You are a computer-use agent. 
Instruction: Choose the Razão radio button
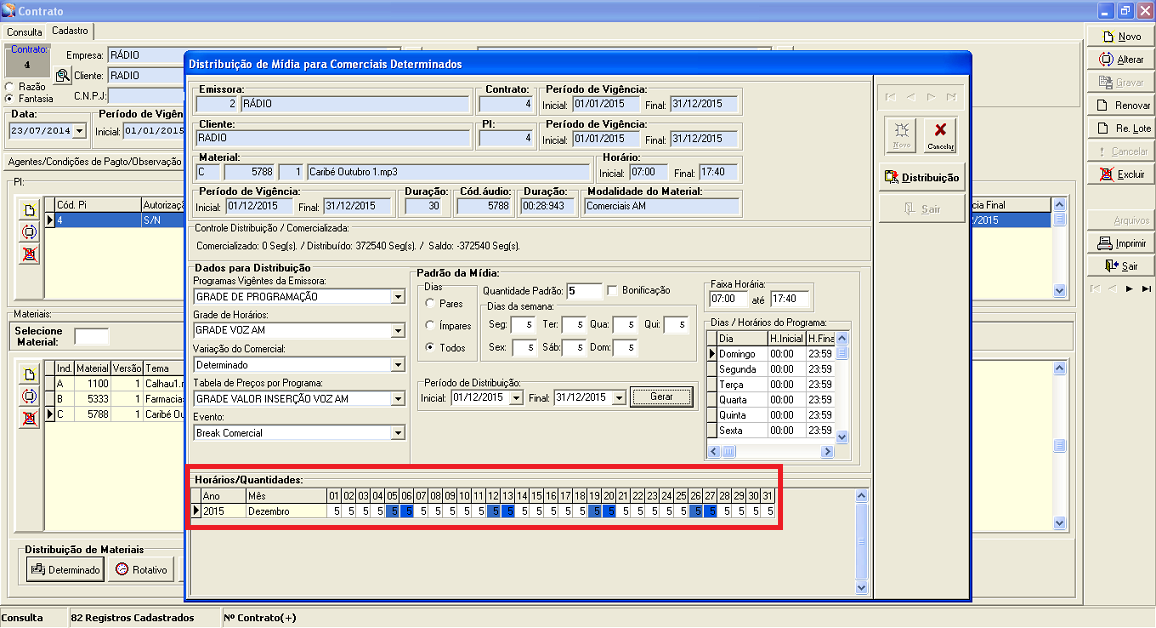(x=10, y=87)
